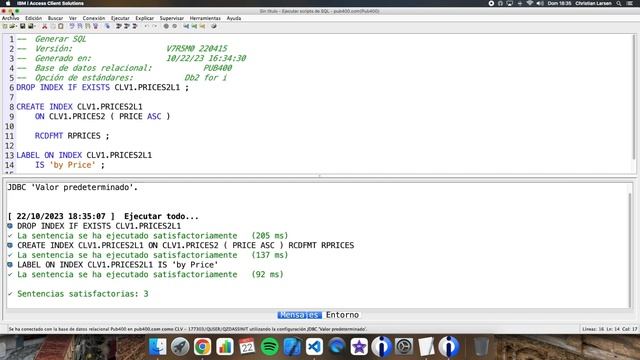Open the Ver menu
This screenshot has width=640, height=360.
click(x=73, y=18)
